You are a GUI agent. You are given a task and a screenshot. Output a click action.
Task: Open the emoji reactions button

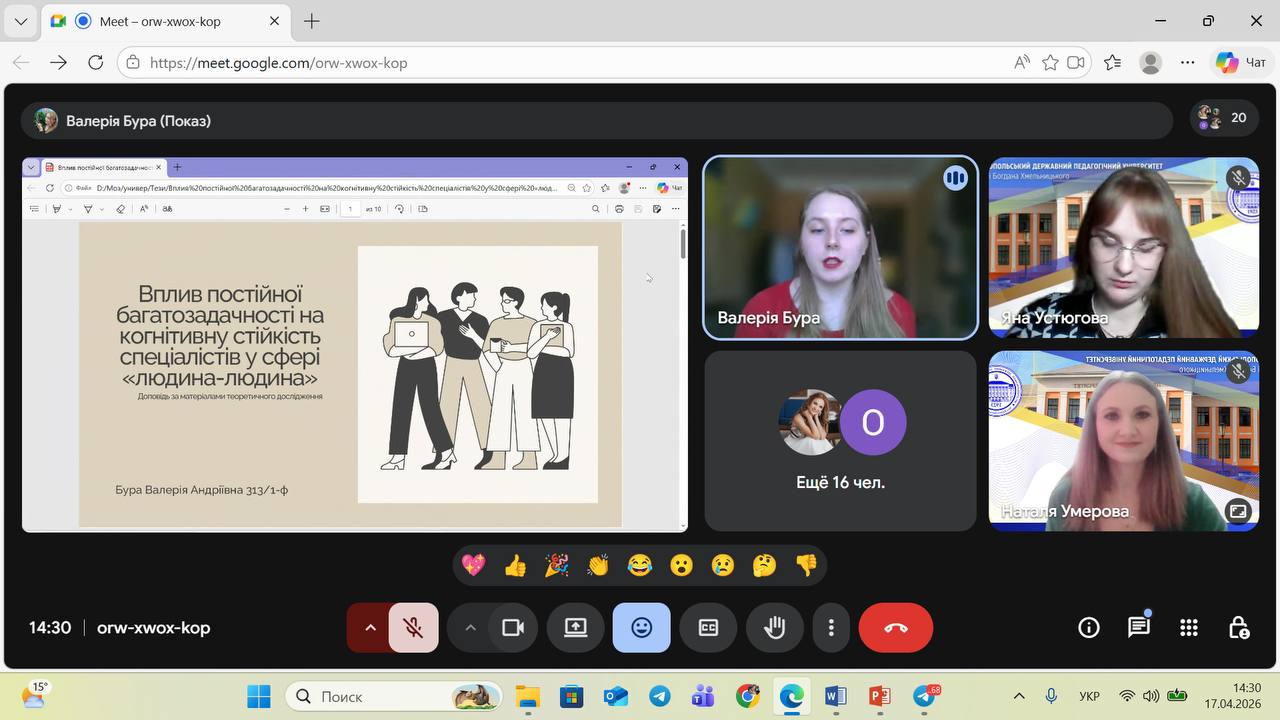[x=641, y=628]
